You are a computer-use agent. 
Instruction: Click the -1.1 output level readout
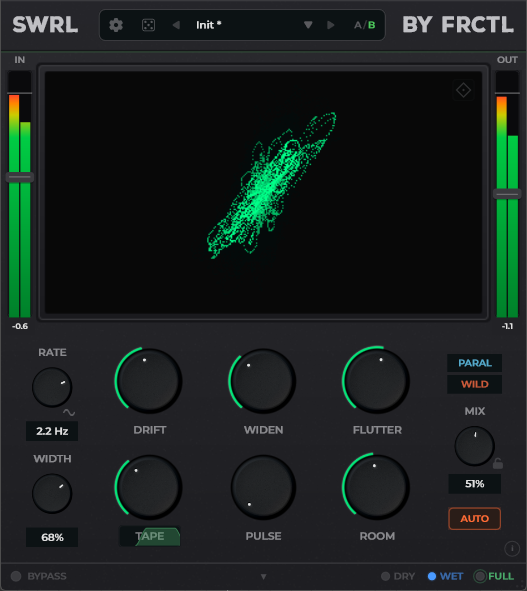(507, 326)
